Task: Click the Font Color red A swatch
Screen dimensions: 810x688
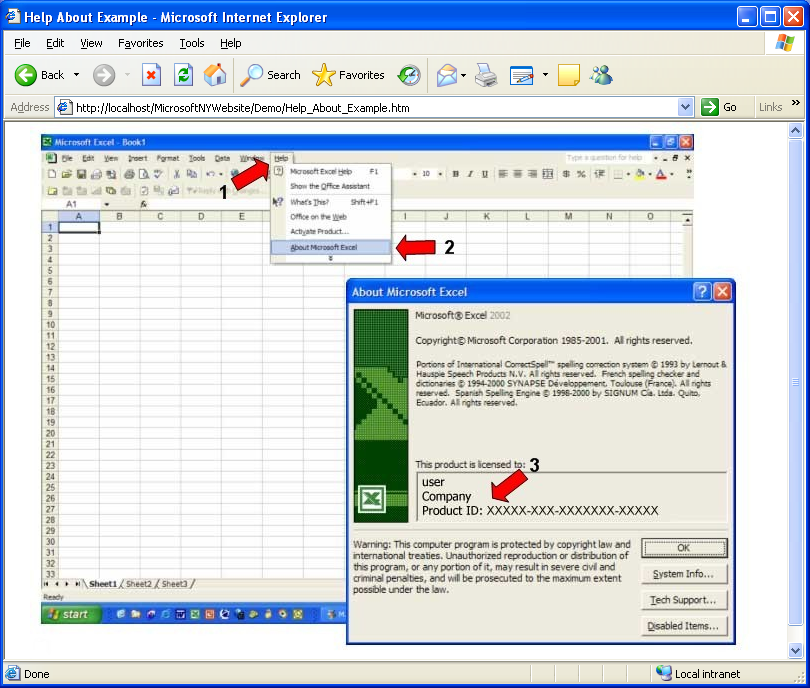Action: tap(661, 174)
